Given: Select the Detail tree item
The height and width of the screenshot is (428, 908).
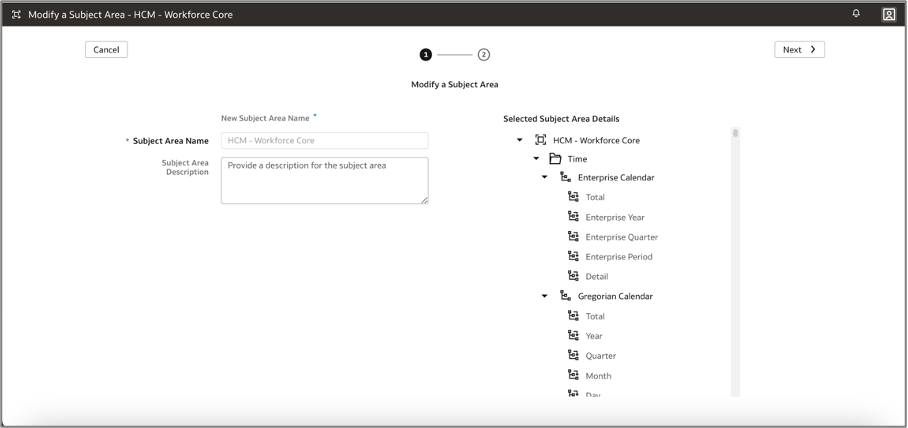Looking at the screenshot, I should (597, 276).
